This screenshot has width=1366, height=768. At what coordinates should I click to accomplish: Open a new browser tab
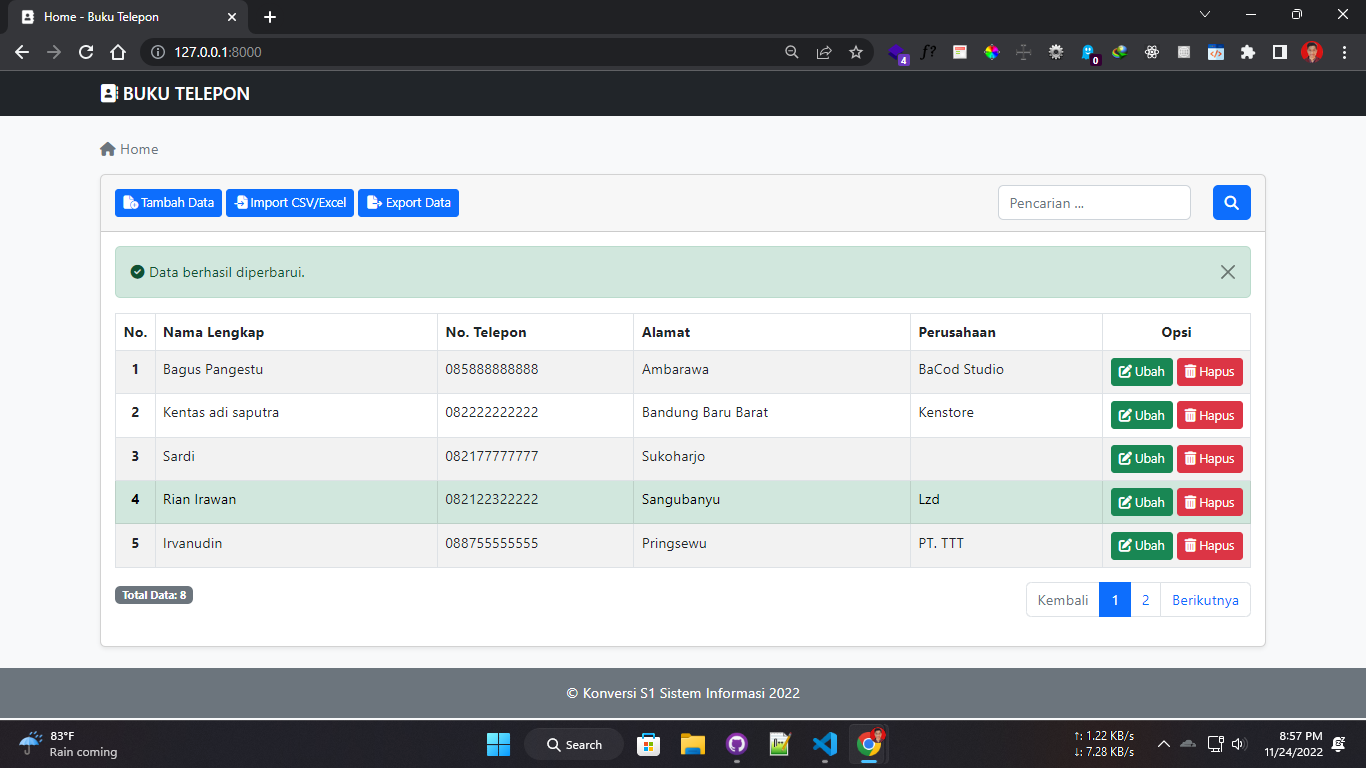tap(269, 17)
